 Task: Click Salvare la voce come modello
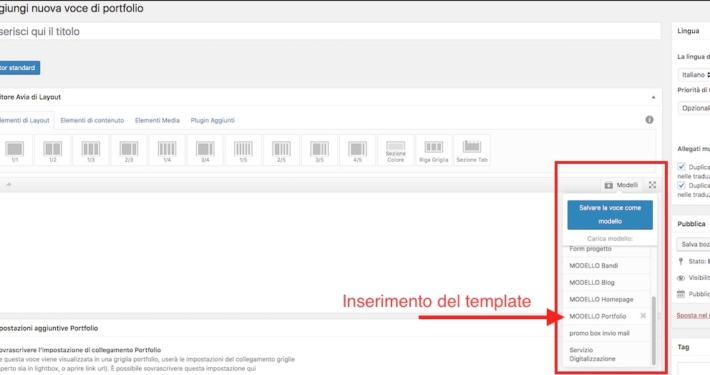(x=610, y=215)
